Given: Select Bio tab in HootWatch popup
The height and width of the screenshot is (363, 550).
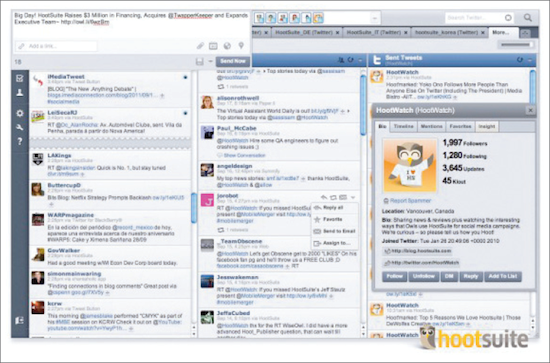Looking at the screenshot, I should pos(382,126).
